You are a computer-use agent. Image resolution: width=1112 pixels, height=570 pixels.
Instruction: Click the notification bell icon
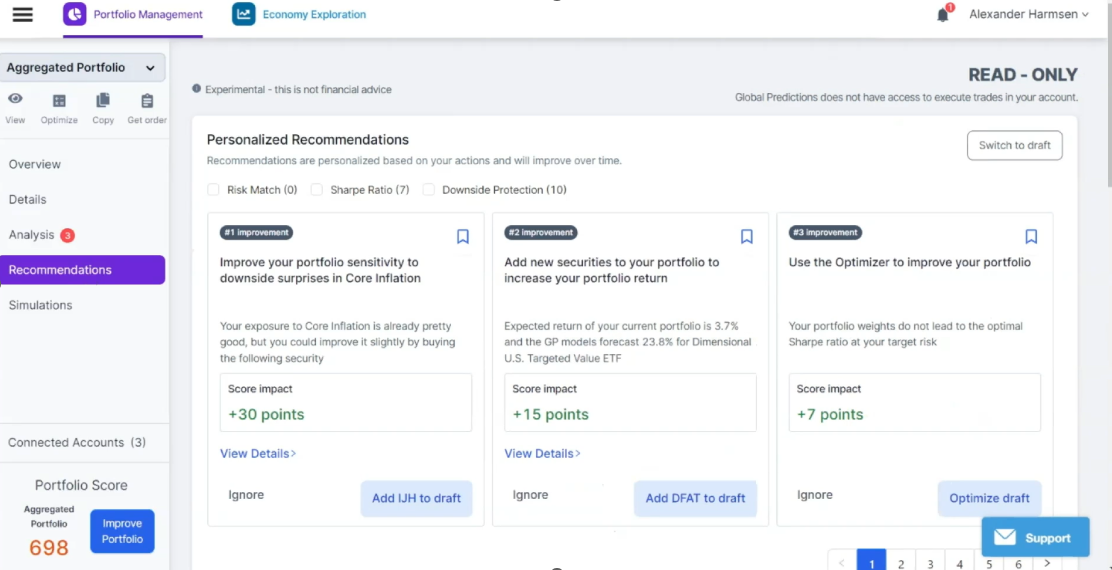[x=942, y=15]
